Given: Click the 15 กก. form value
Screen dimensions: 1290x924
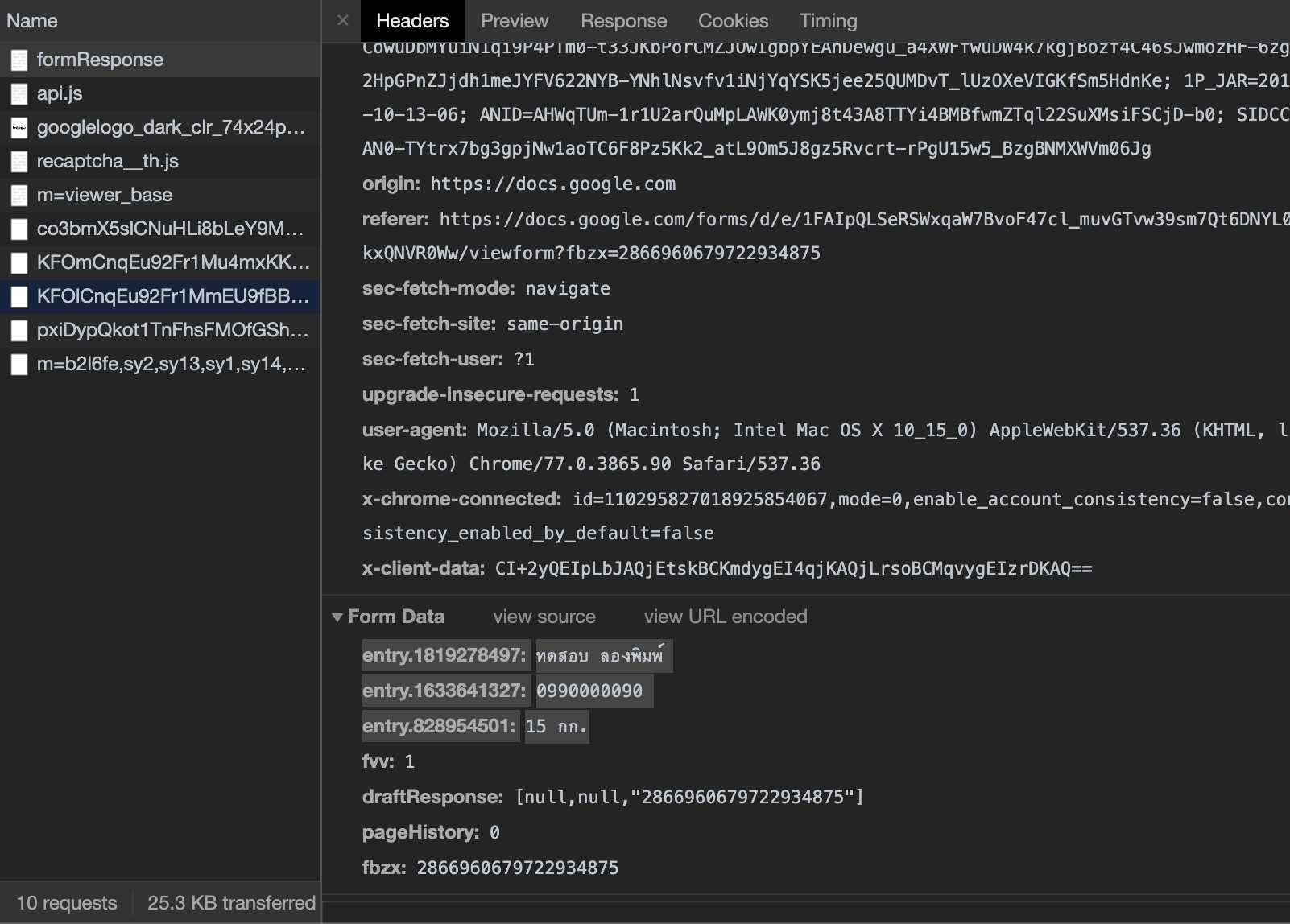Looking at the screenshot, I should point(556,726).
